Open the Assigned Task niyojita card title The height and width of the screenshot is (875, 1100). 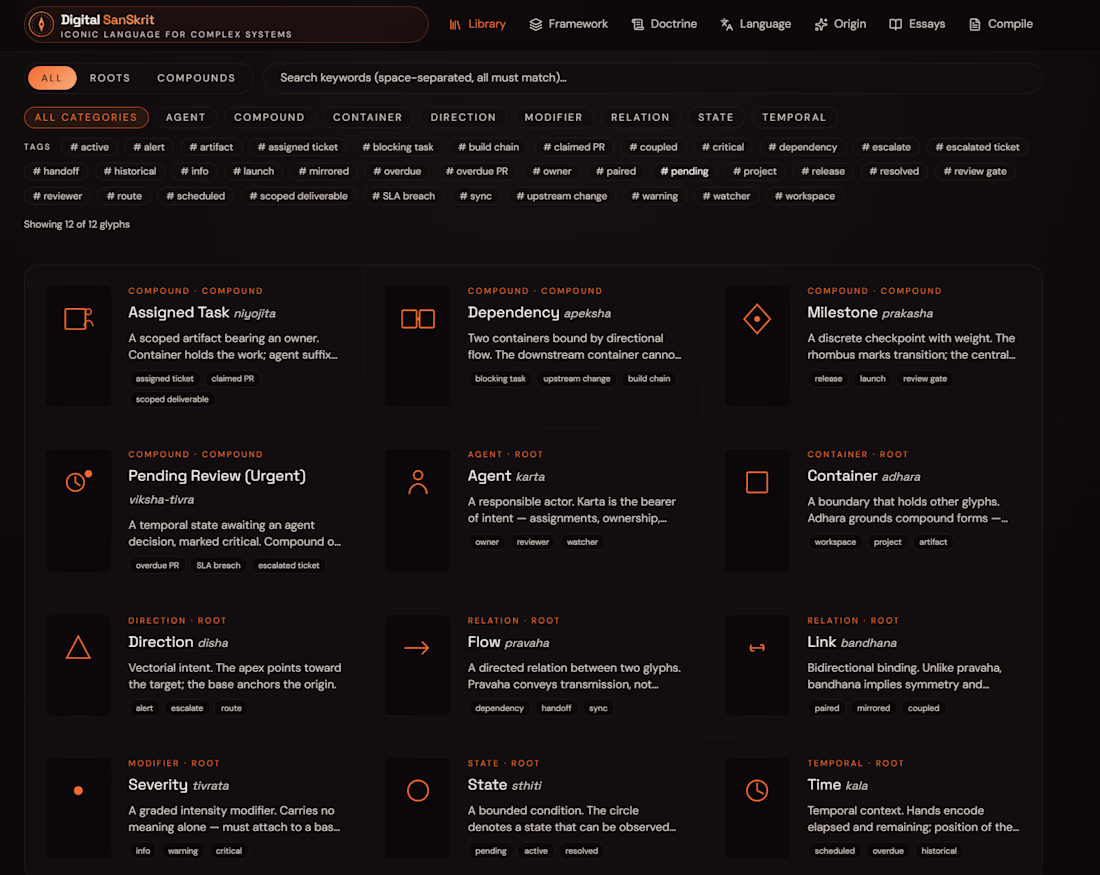tap(202, 313)
